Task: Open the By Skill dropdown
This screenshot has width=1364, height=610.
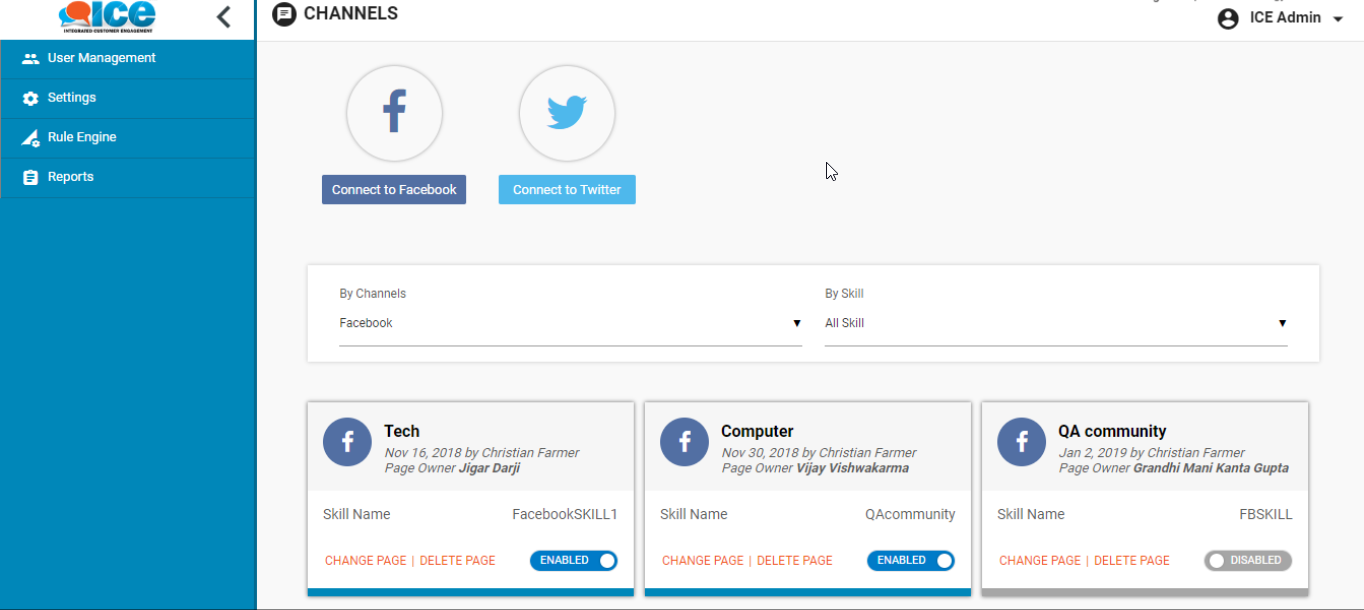Action: 1055,323
